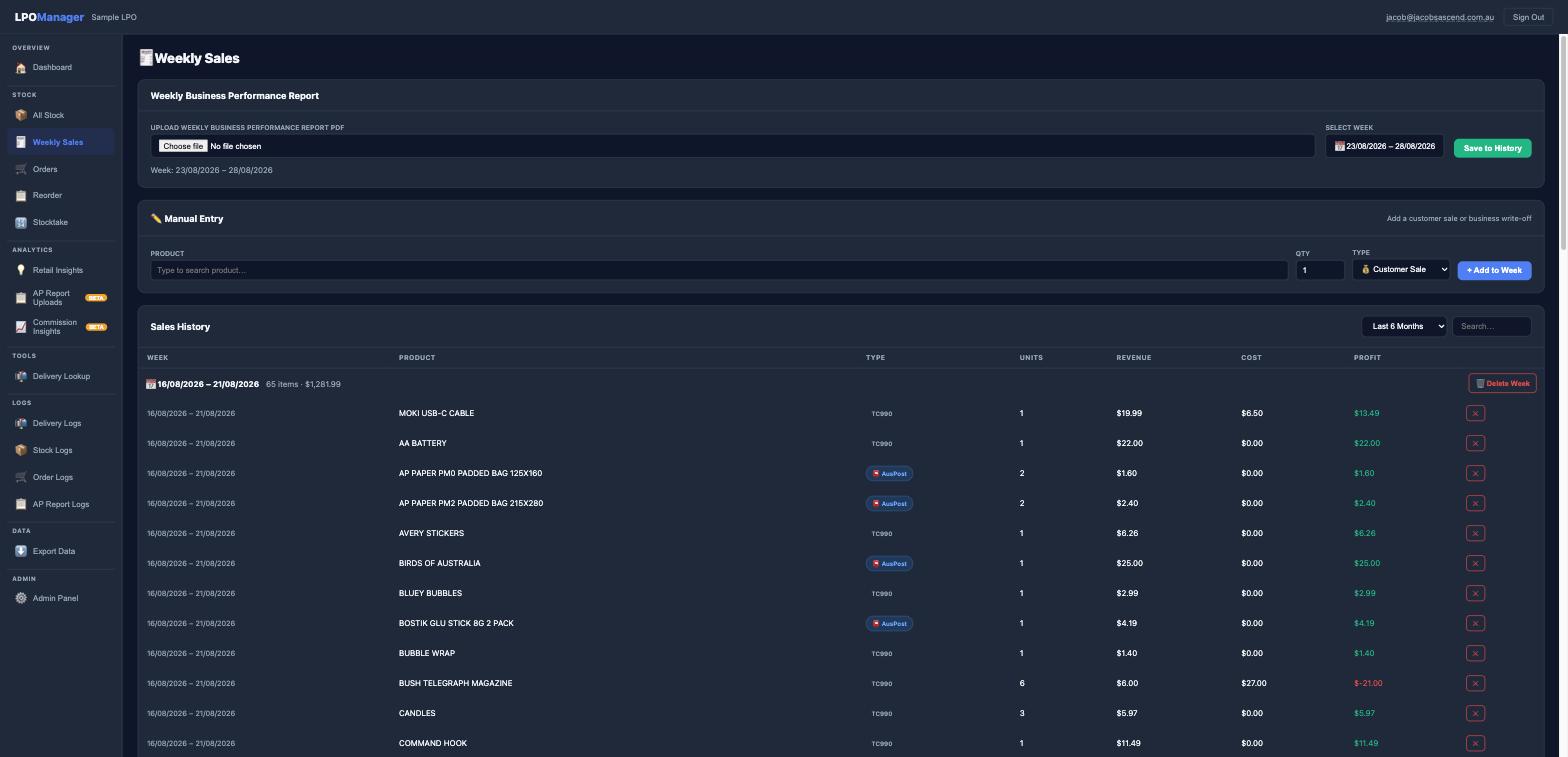Click the AP Report Uploads icon
Image resolution: width=1568 pixels, height=757 pixels.
tap(21, 298)
